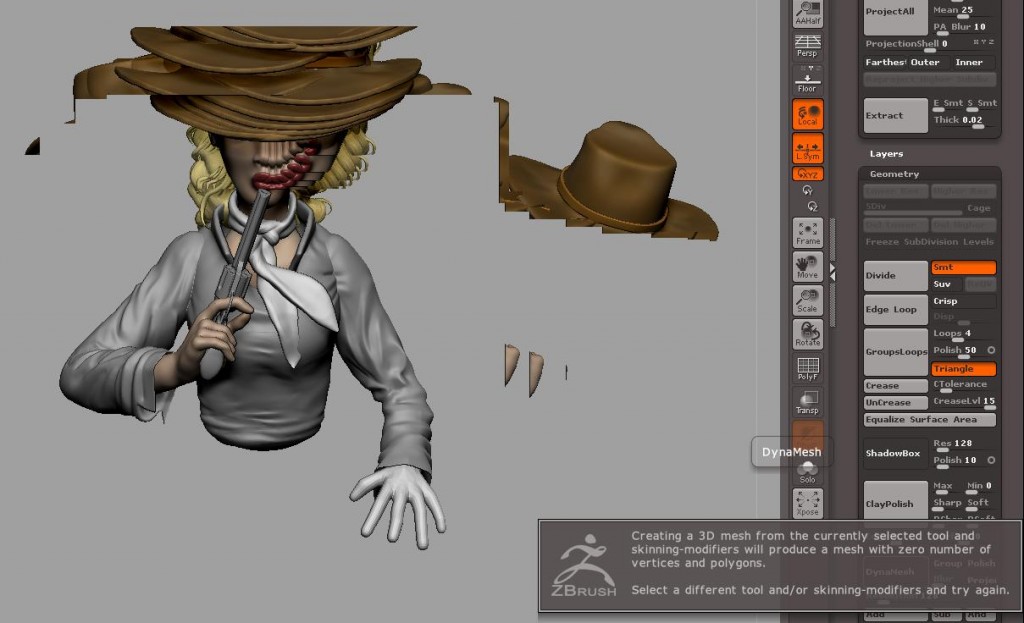Toggle the Smt smoothing option
This screenshot has height=623, width=1024.
coord(964,268)
